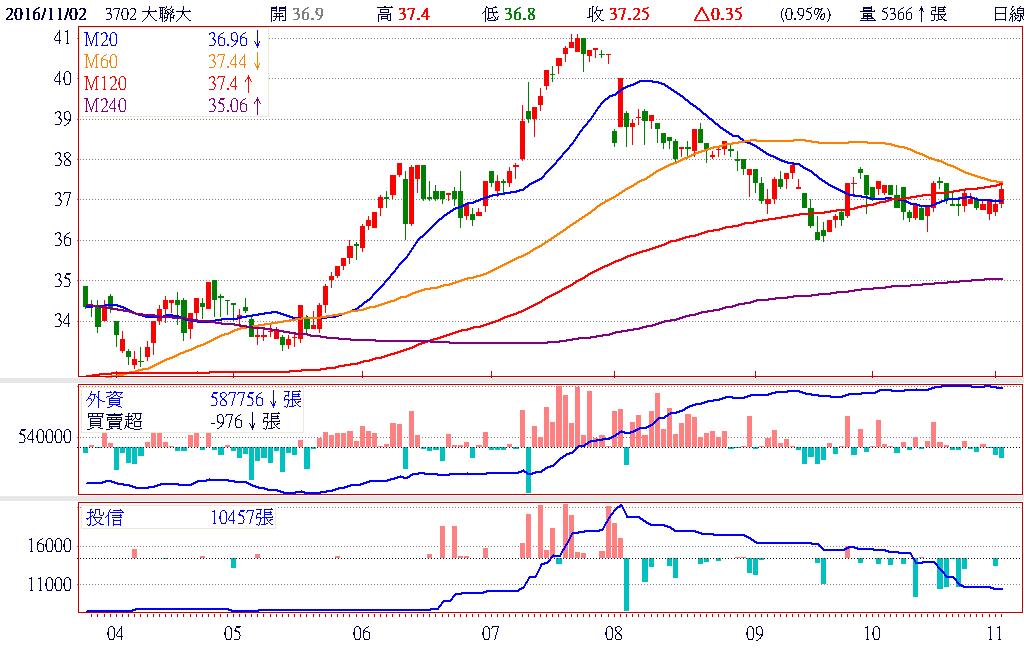Click the 08 month marker on time axis
Viewport: 1024px width, 662px height.
click(613, 633)
